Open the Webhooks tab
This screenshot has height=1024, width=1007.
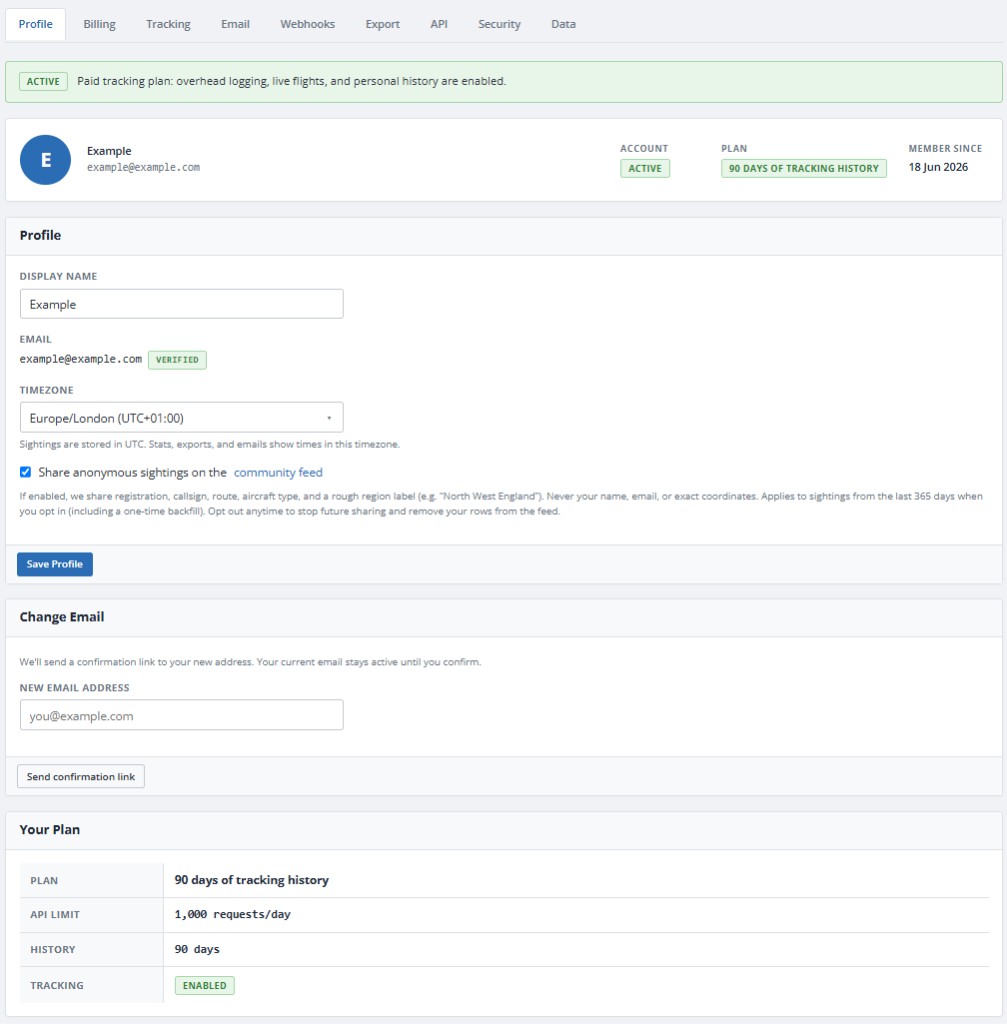[x=308, y=24]
